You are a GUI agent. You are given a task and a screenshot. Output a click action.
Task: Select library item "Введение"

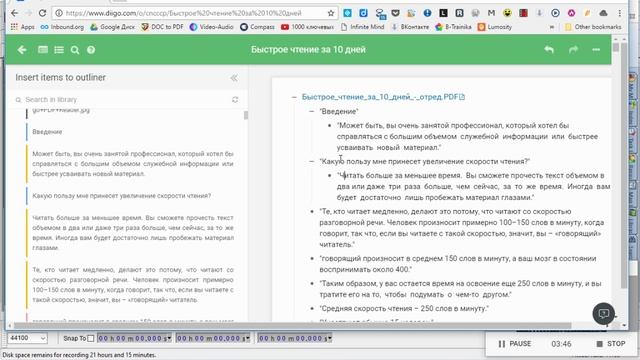47,132
